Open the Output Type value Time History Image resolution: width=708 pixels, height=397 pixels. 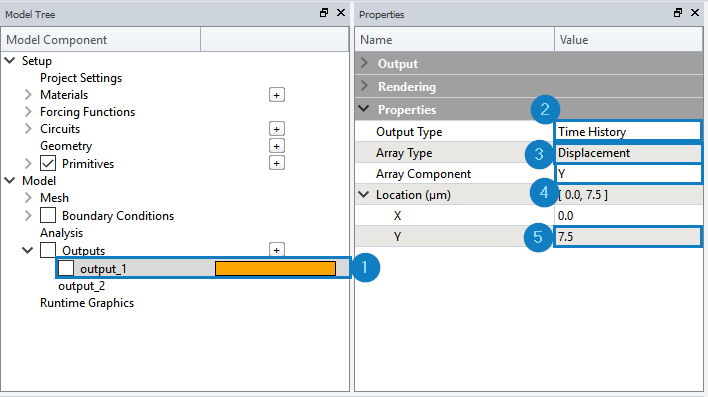click(628, 131)
